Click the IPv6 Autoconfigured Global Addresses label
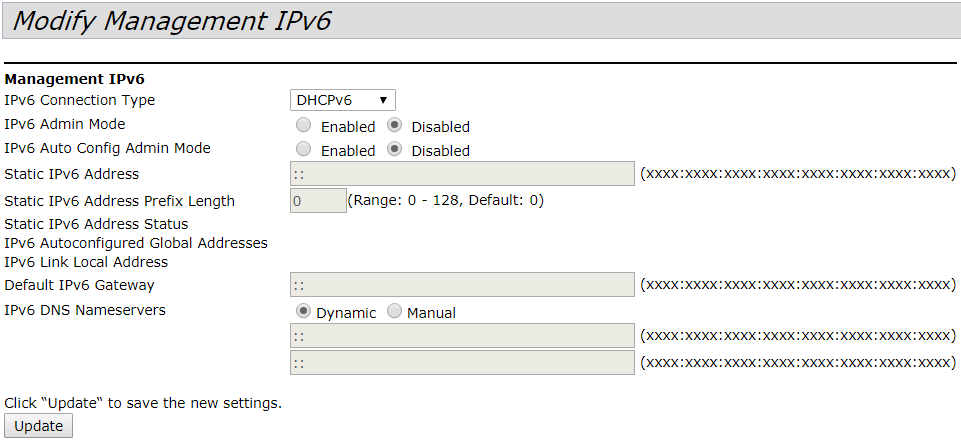 pyautogui.click(x=136, y=243)
